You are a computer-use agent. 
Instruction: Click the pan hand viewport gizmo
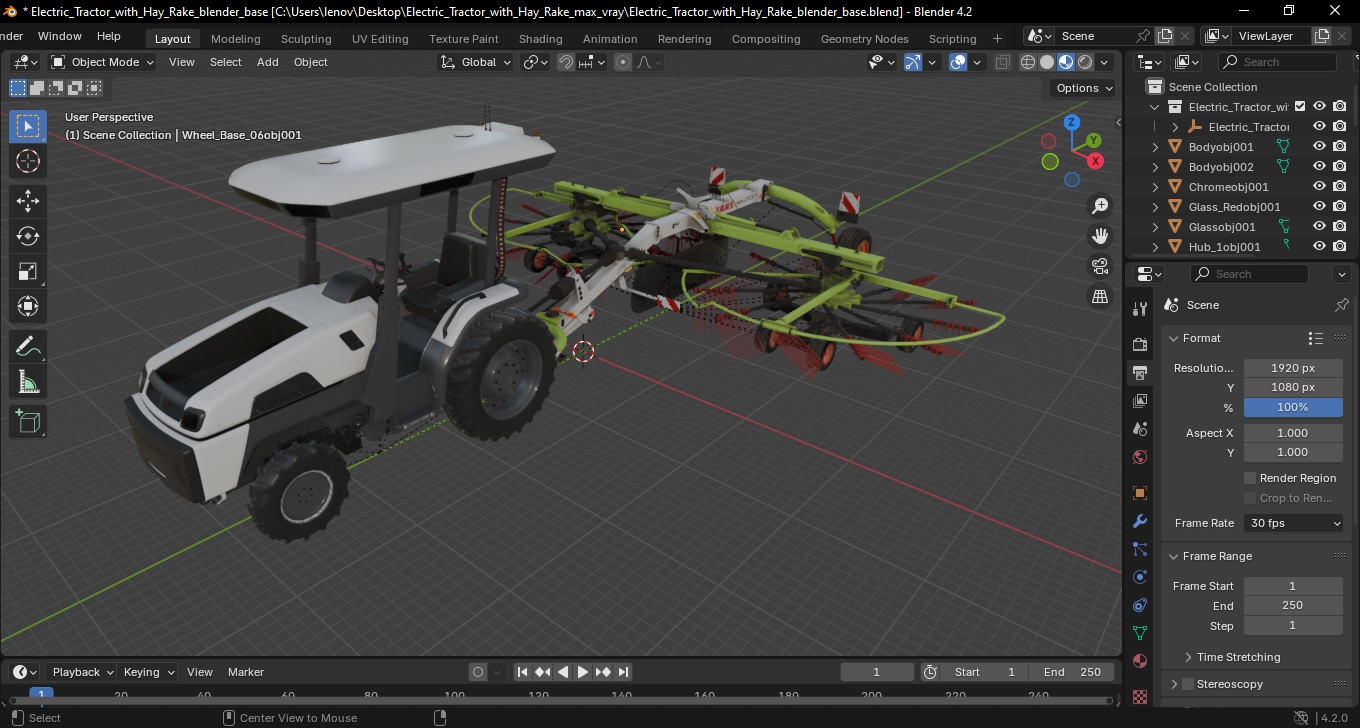[x=1100, y=236]
